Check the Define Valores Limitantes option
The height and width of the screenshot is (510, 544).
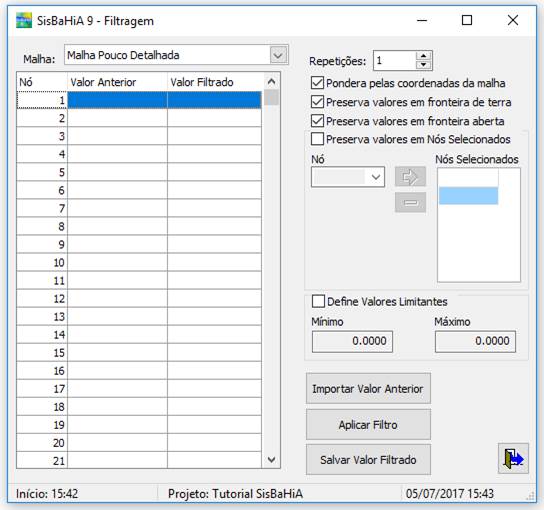(x=318, y=301)
